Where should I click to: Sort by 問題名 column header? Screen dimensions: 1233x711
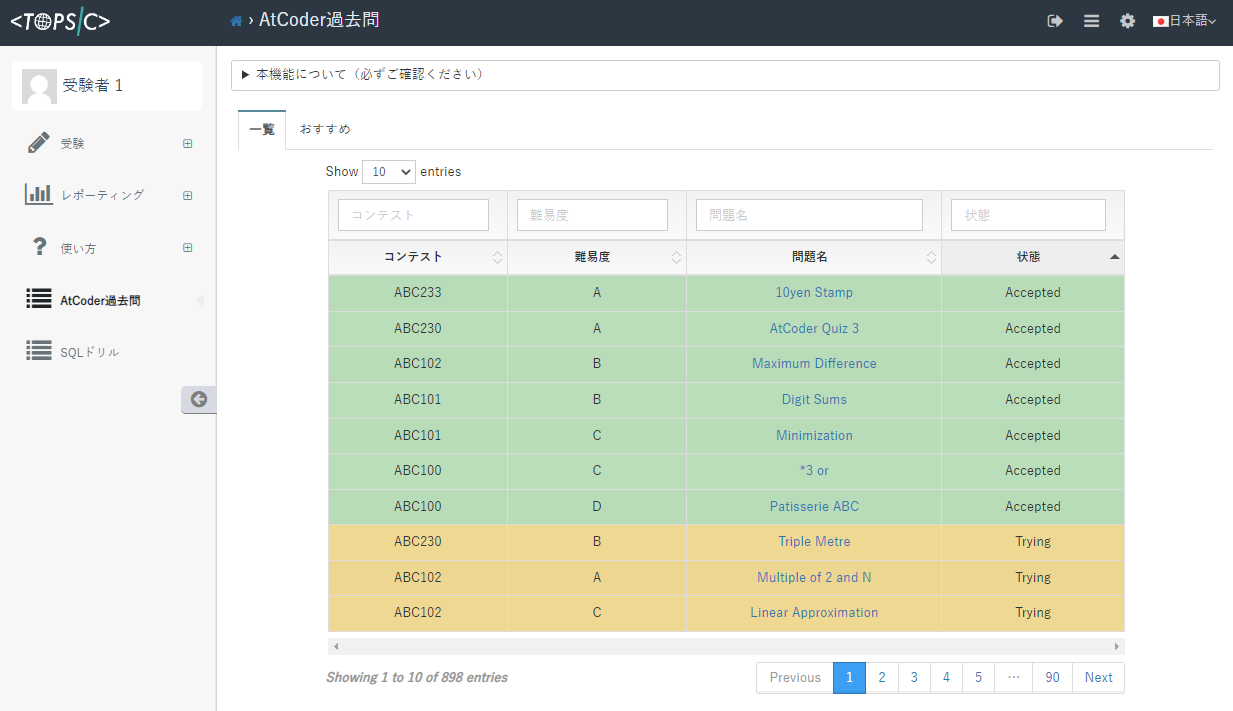click(814, 257)
